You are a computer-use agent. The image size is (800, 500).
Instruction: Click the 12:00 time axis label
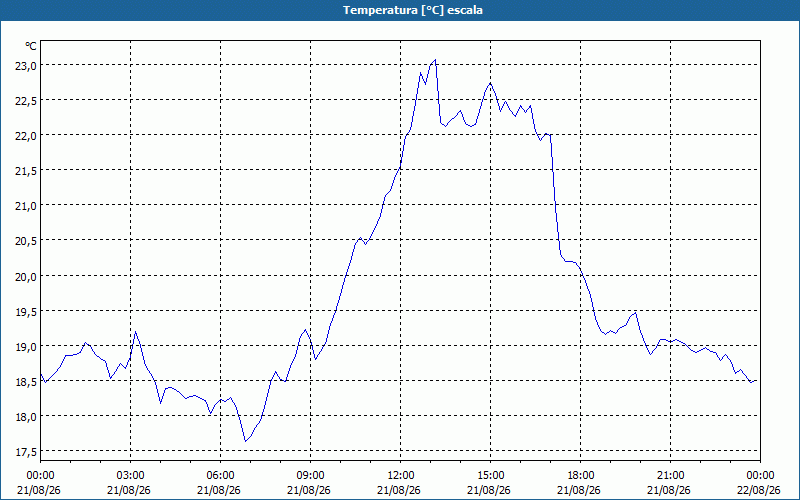401,475
